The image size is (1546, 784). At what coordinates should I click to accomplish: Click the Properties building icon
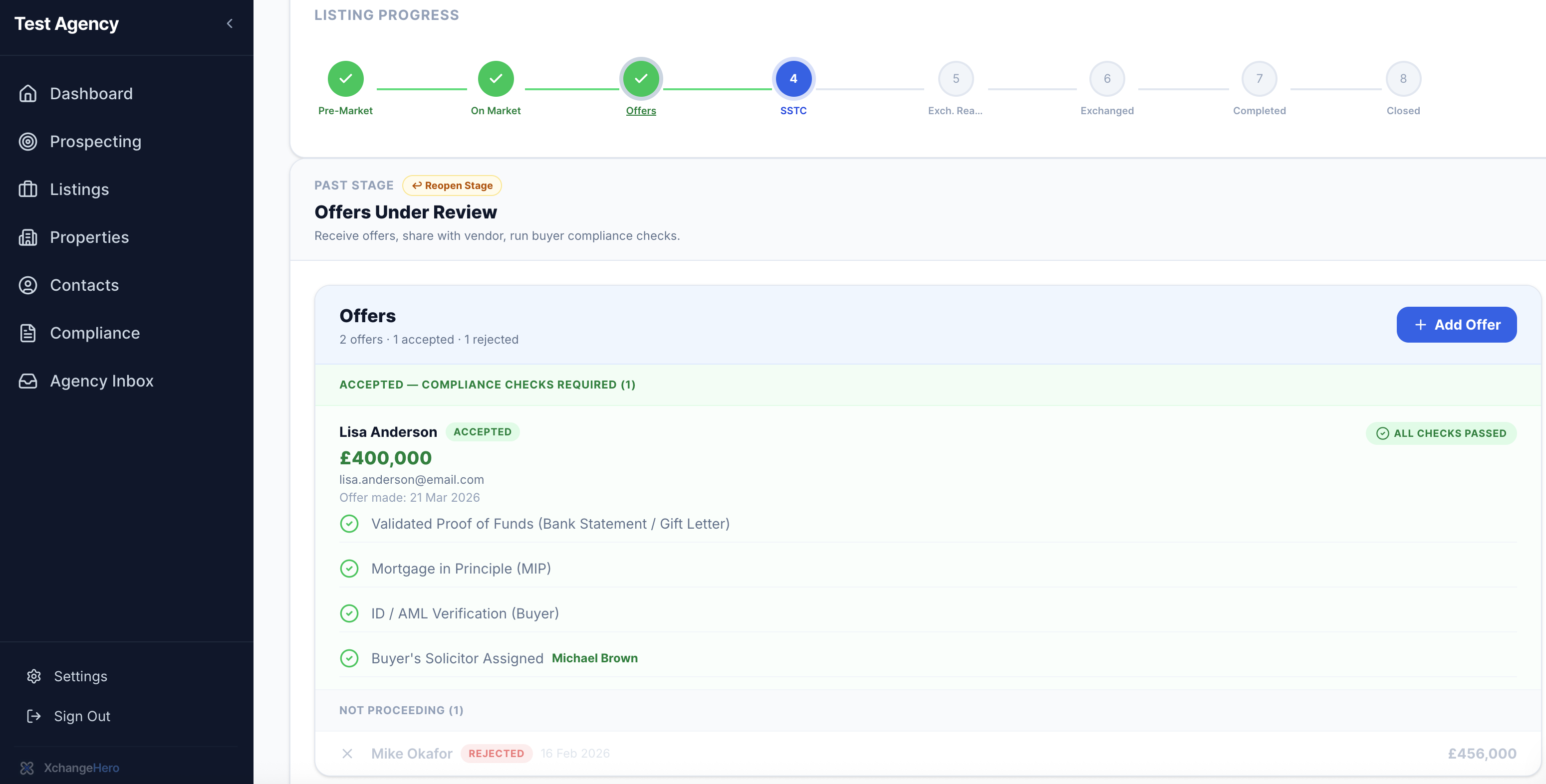point(27,237)
